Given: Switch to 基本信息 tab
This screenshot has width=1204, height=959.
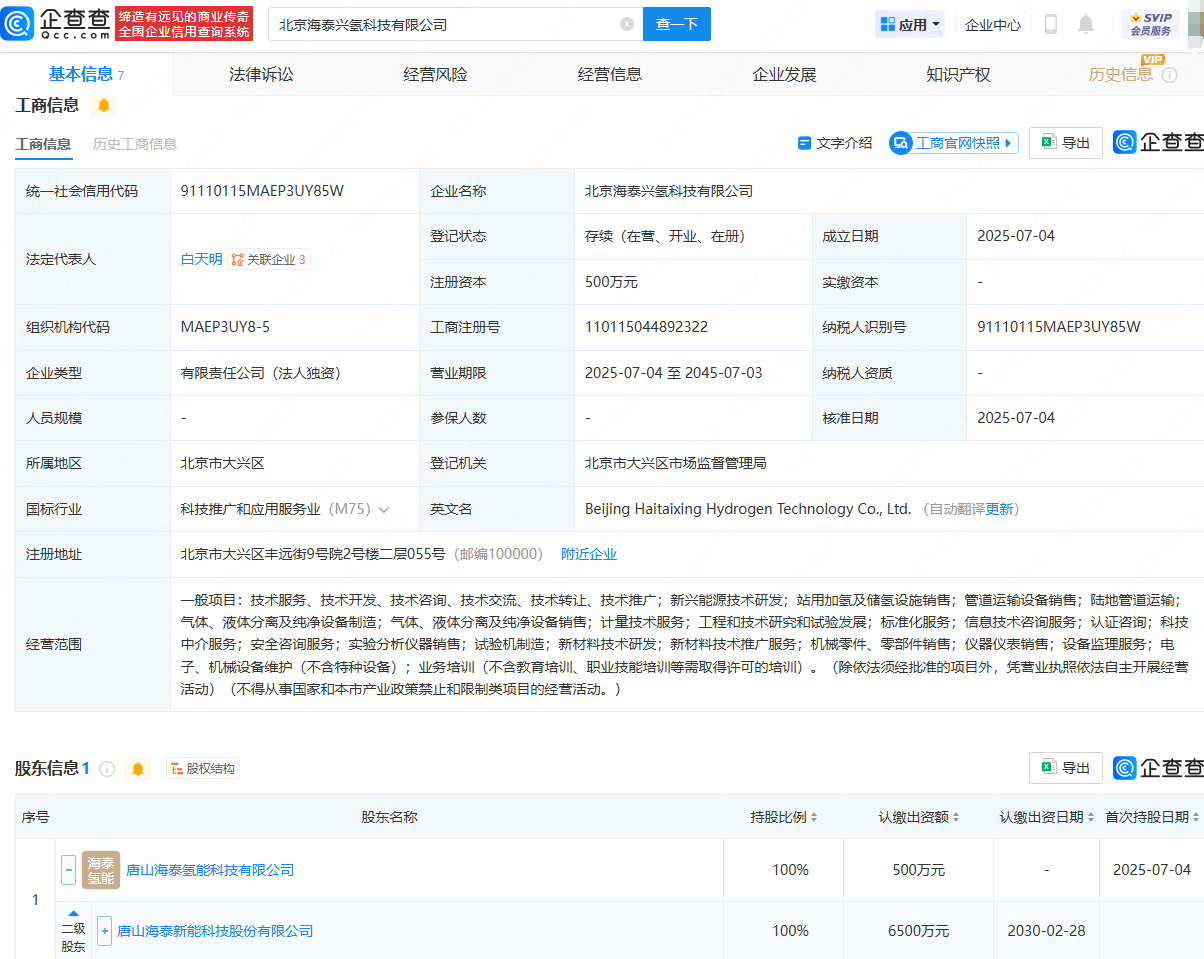Looking at the screenshot, I should tap(86, 75).
